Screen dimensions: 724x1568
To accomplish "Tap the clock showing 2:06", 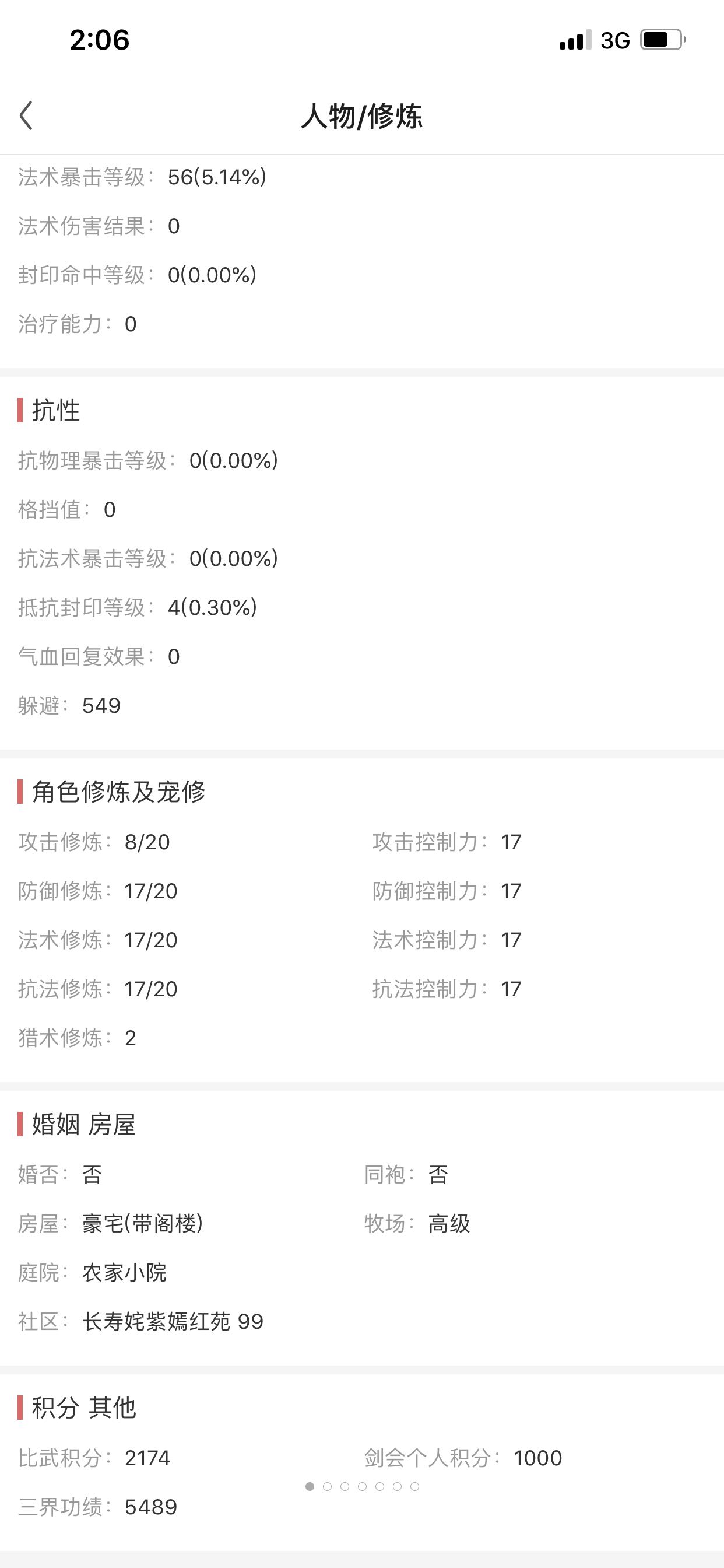I will pos(100,40).
